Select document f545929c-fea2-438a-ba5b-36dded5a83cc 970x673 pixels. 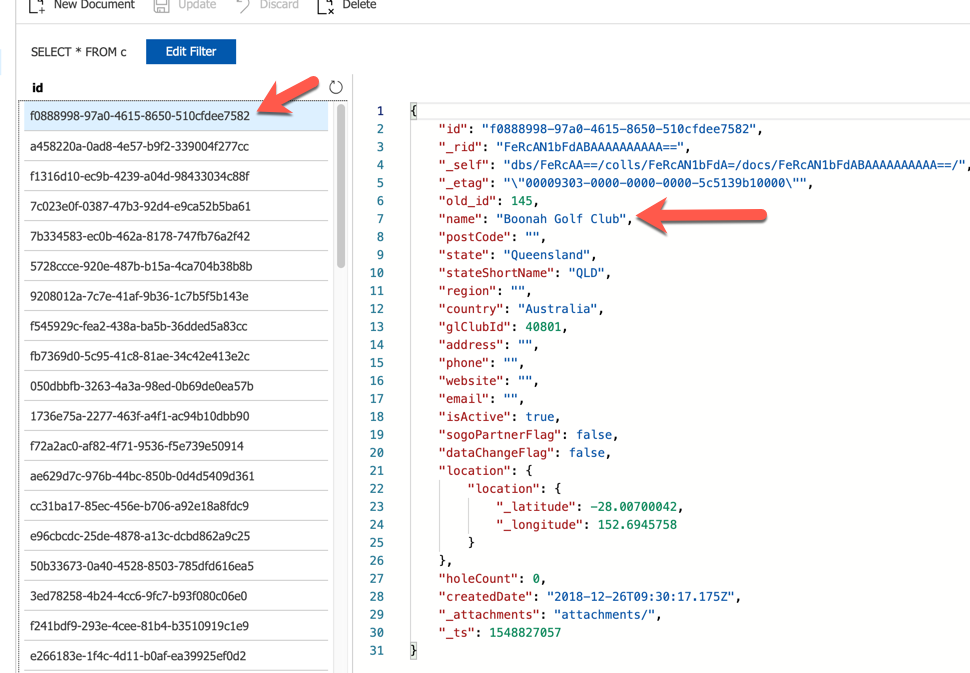pyautogui.click(x=176, y=326)
